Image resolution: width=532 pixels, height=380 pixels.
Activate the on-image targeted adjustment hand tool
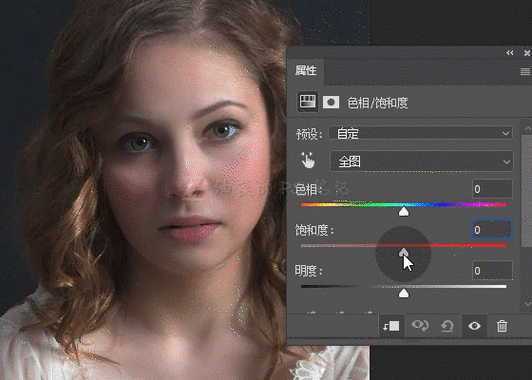(x=308, y=160)
